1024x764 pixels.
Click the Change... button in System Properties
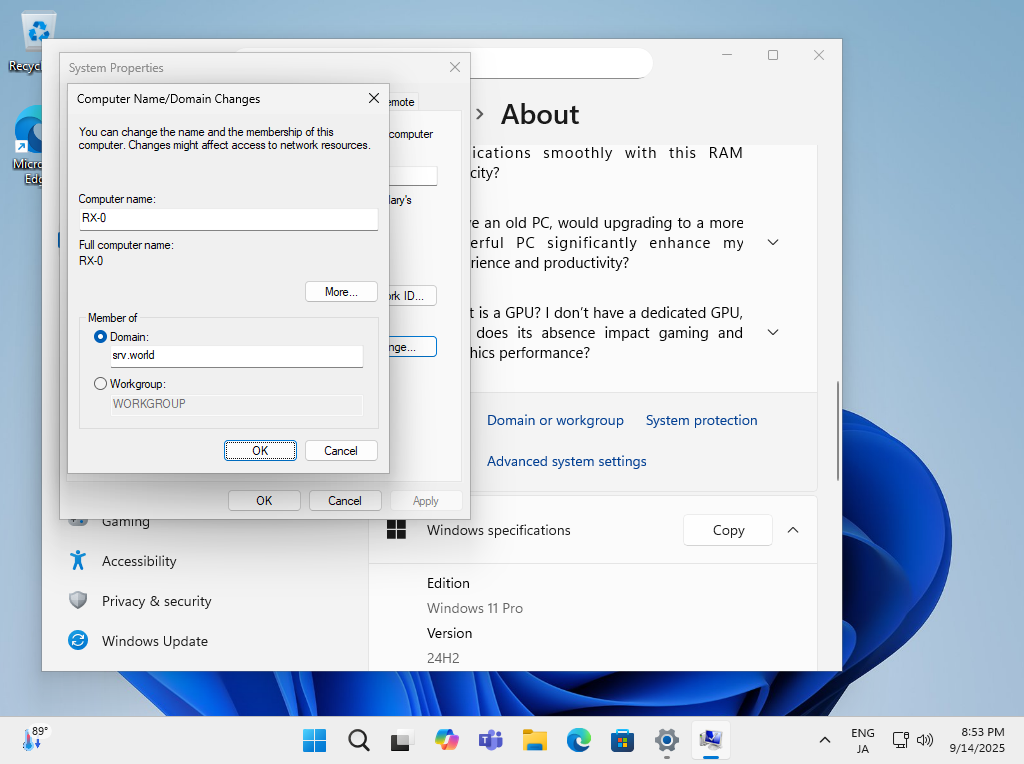pyautogui.click(x=413, y=347)
